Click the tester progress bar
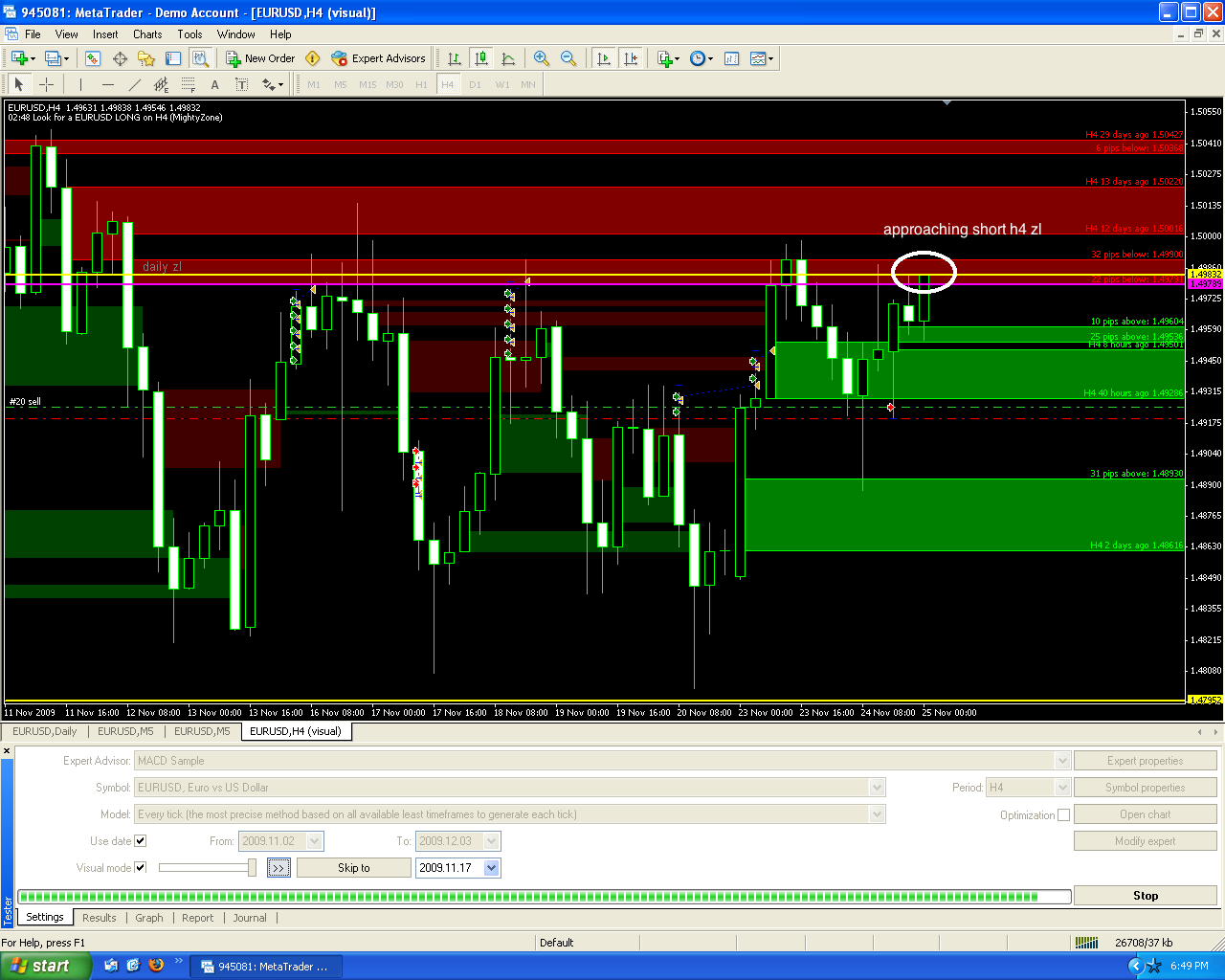 pos(544,897)
